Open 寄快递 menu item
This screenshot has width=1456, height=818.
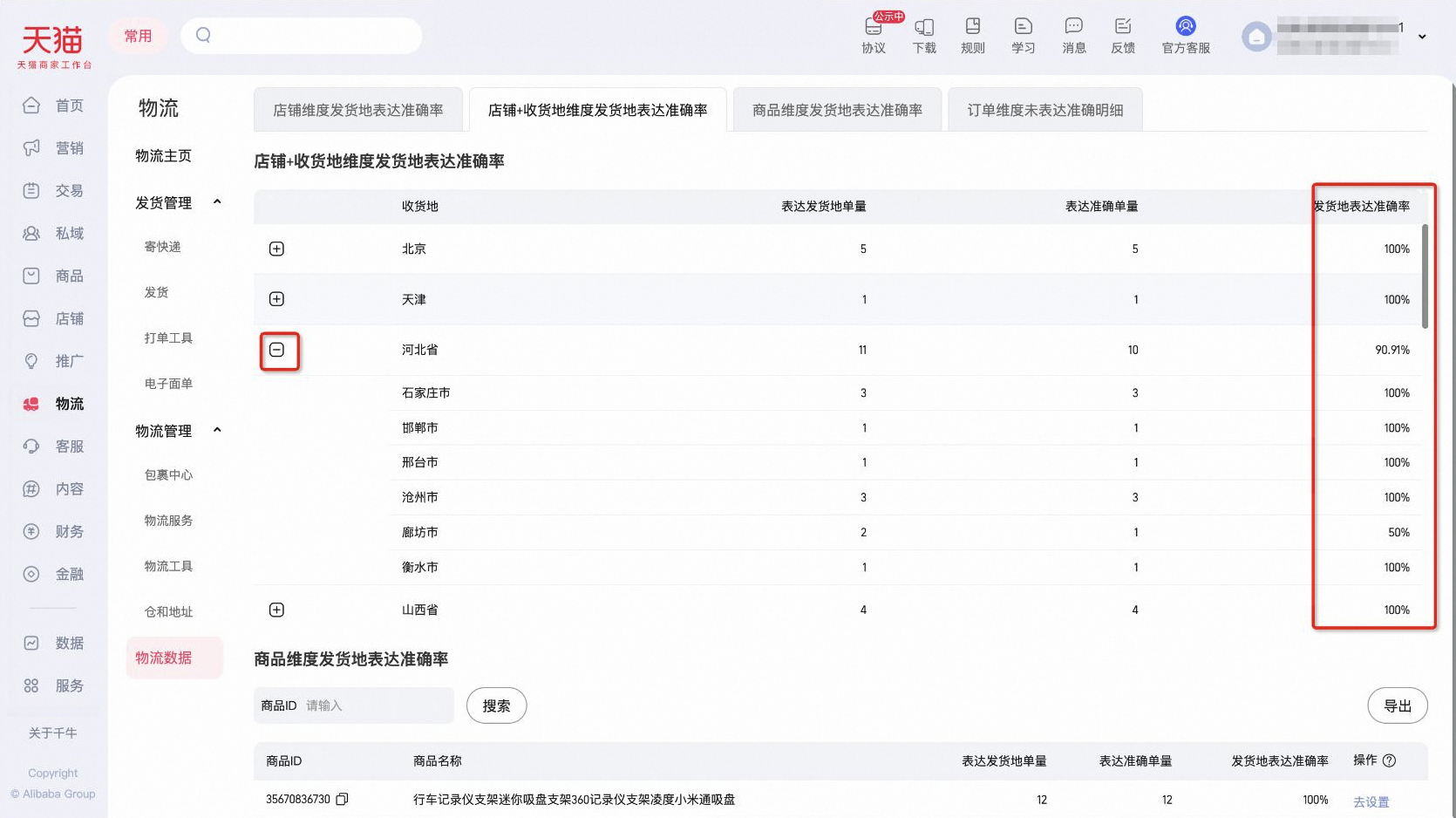pos(162,247)
